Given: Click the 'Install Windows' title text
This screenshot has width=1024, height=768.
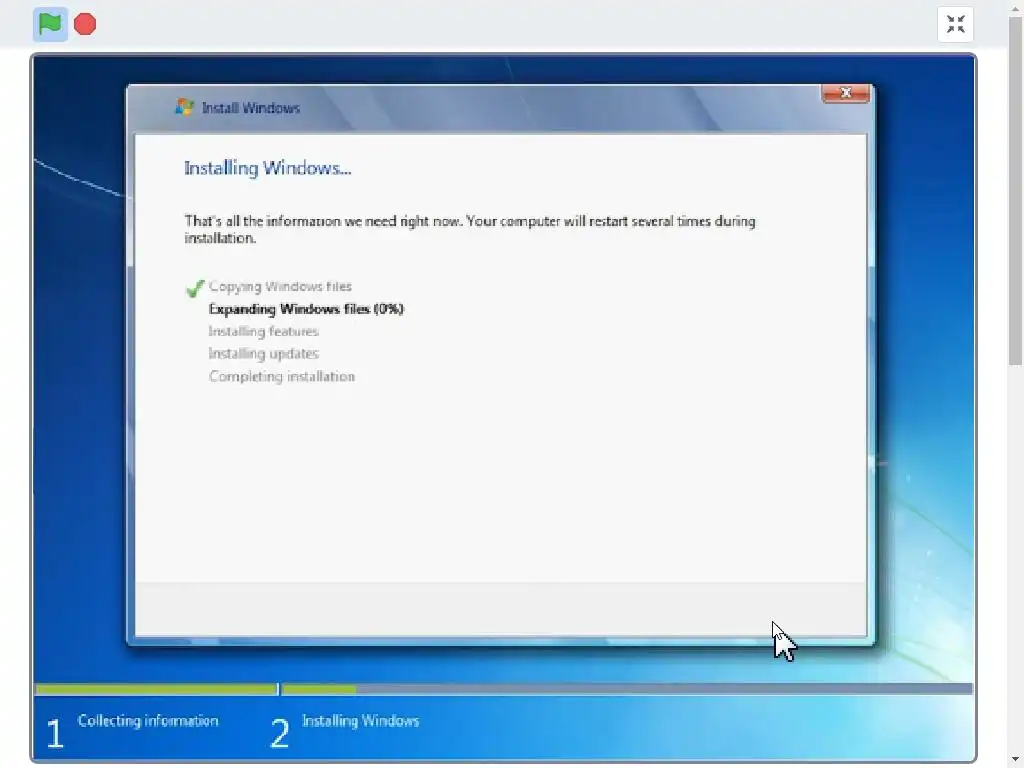Looking at the screenshot, I should 251,108.
